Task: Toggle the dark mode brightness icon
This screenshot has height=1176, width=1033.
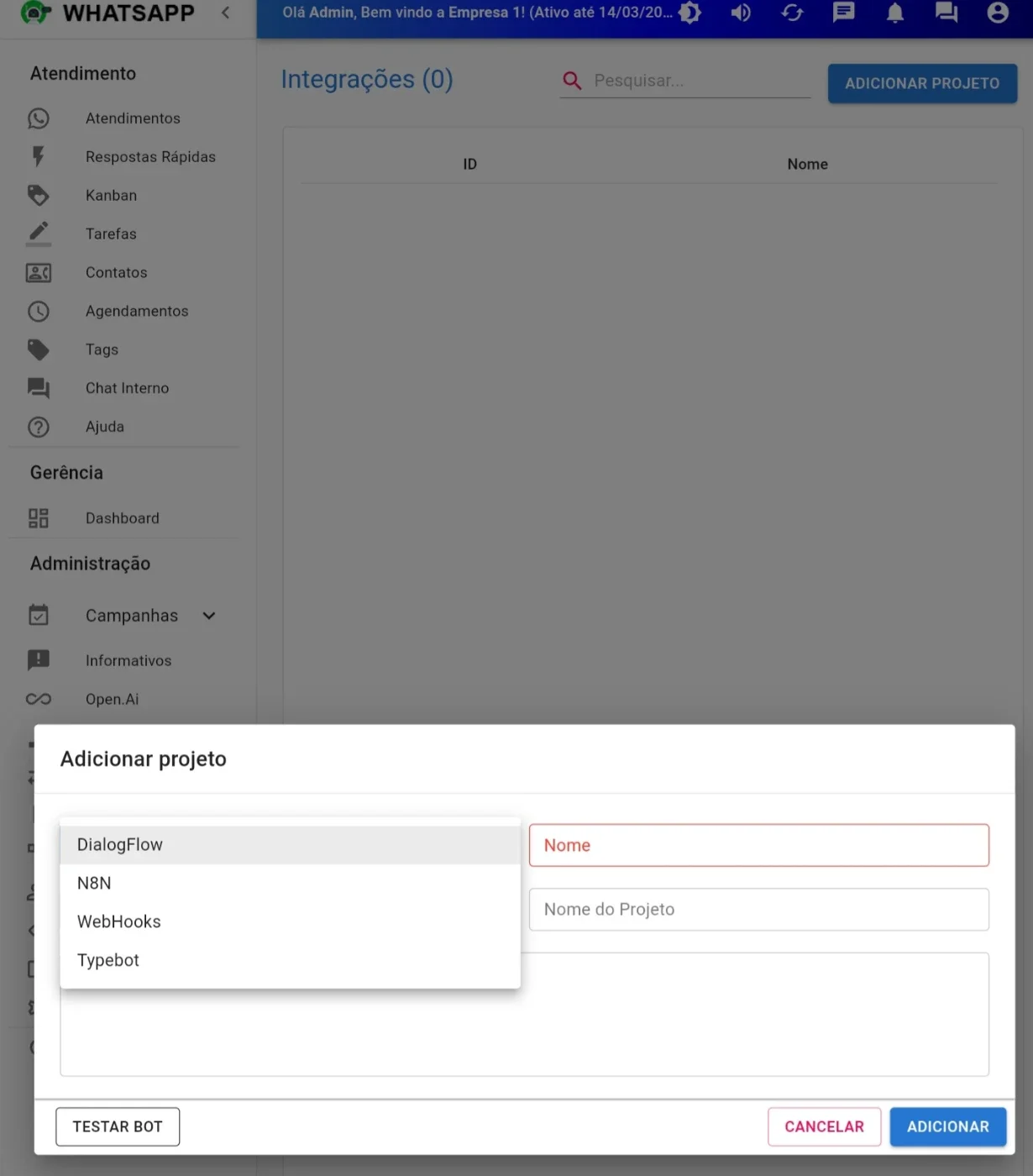Action: click(x=690, y=13)
